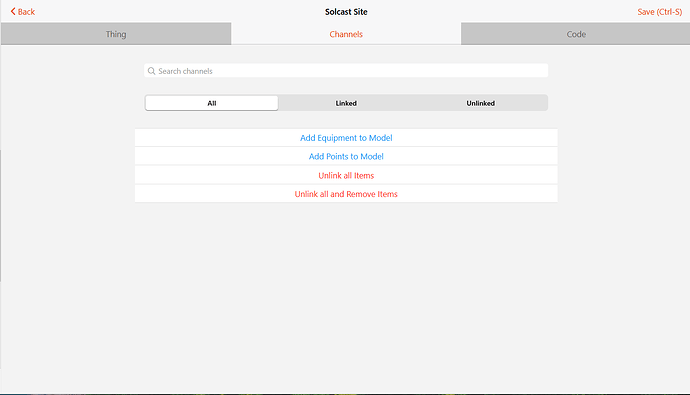Viewport: 690px width, 395px height.
Task: Choose Unlink all and Remove Items
Action: (346, 194)
